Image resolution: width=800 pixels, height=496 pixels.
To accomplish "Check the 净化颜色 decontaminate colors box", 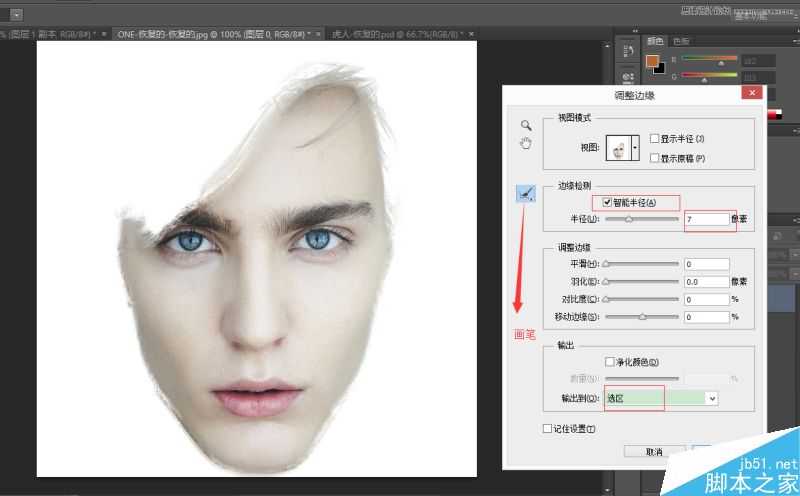I will point(610,361).
